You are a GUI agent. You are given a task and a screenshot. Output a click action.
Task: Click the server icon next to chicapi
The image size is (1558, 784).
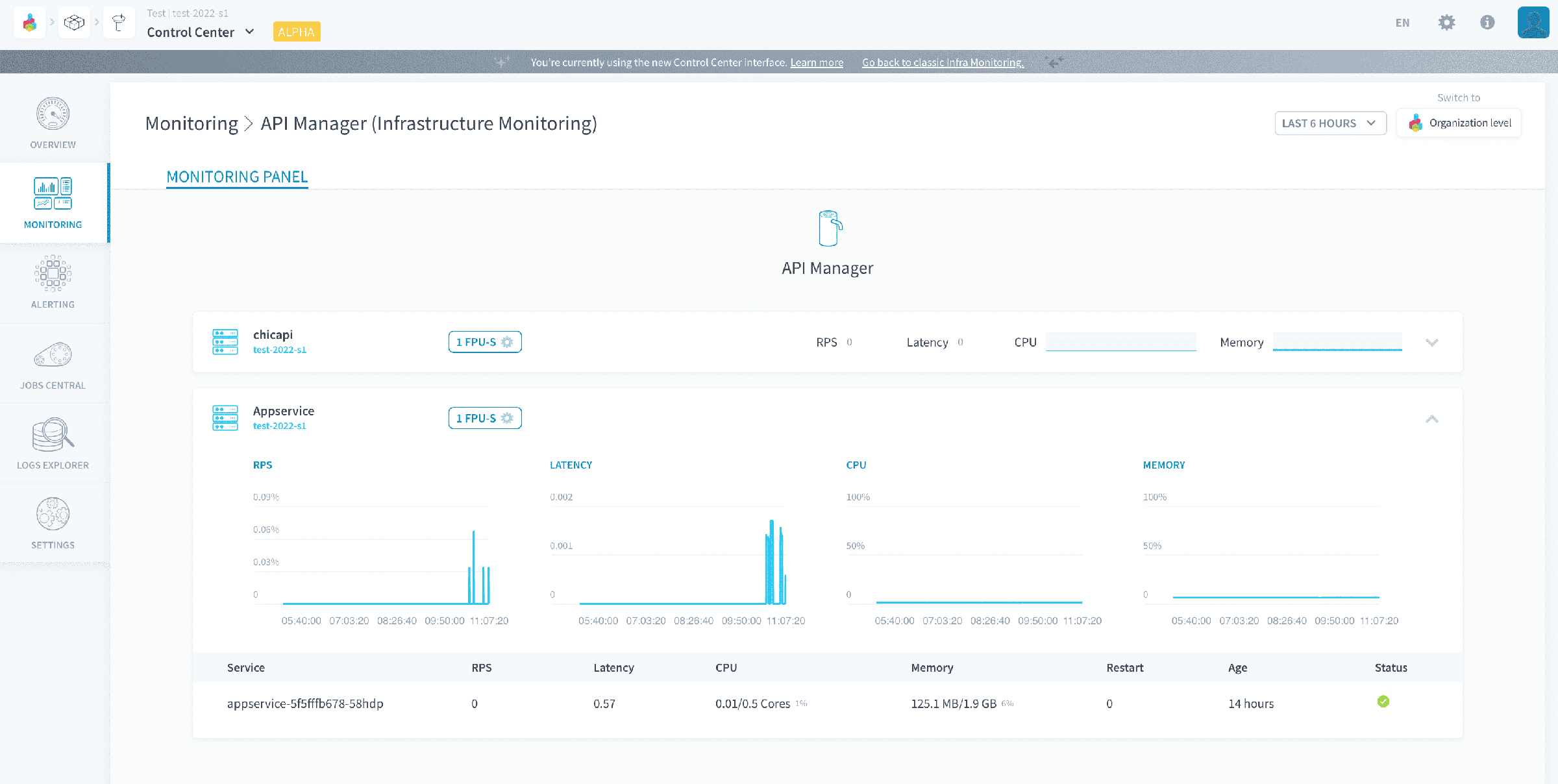[225, 342]
